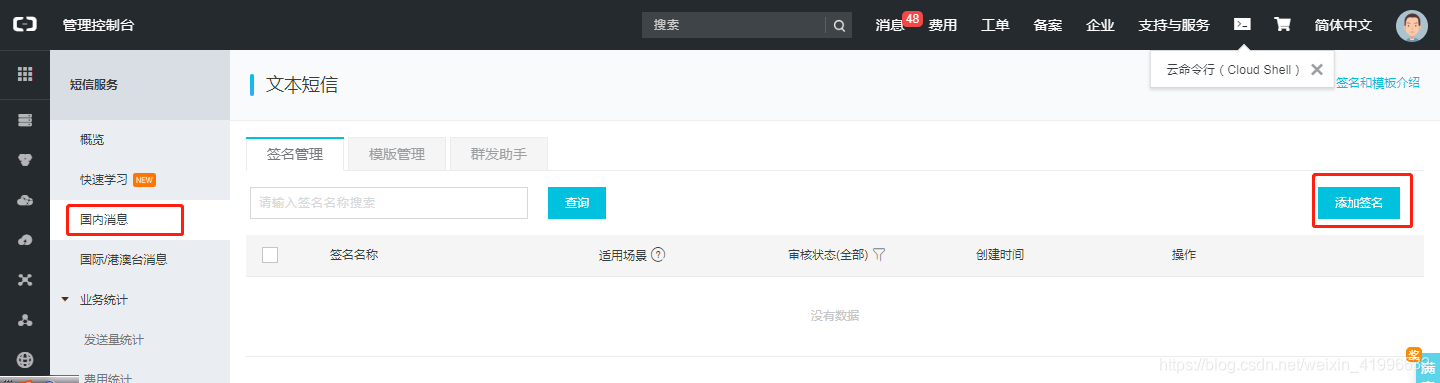Click the 48 message badge

[912, 18]
